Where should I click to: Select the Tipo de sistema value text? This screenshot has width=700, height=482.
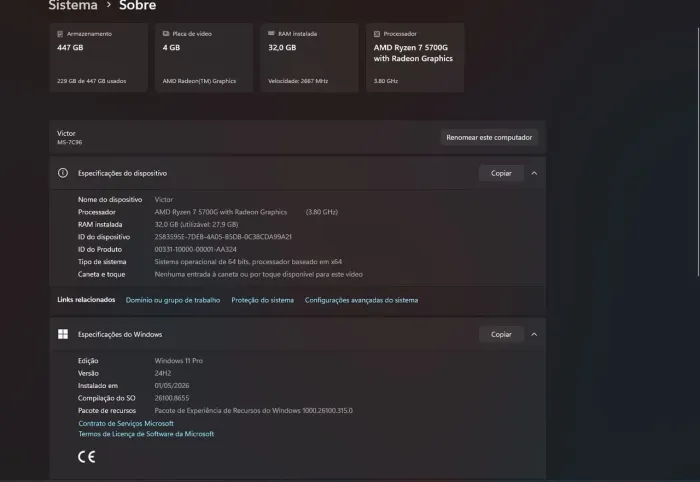click(248, 262)
